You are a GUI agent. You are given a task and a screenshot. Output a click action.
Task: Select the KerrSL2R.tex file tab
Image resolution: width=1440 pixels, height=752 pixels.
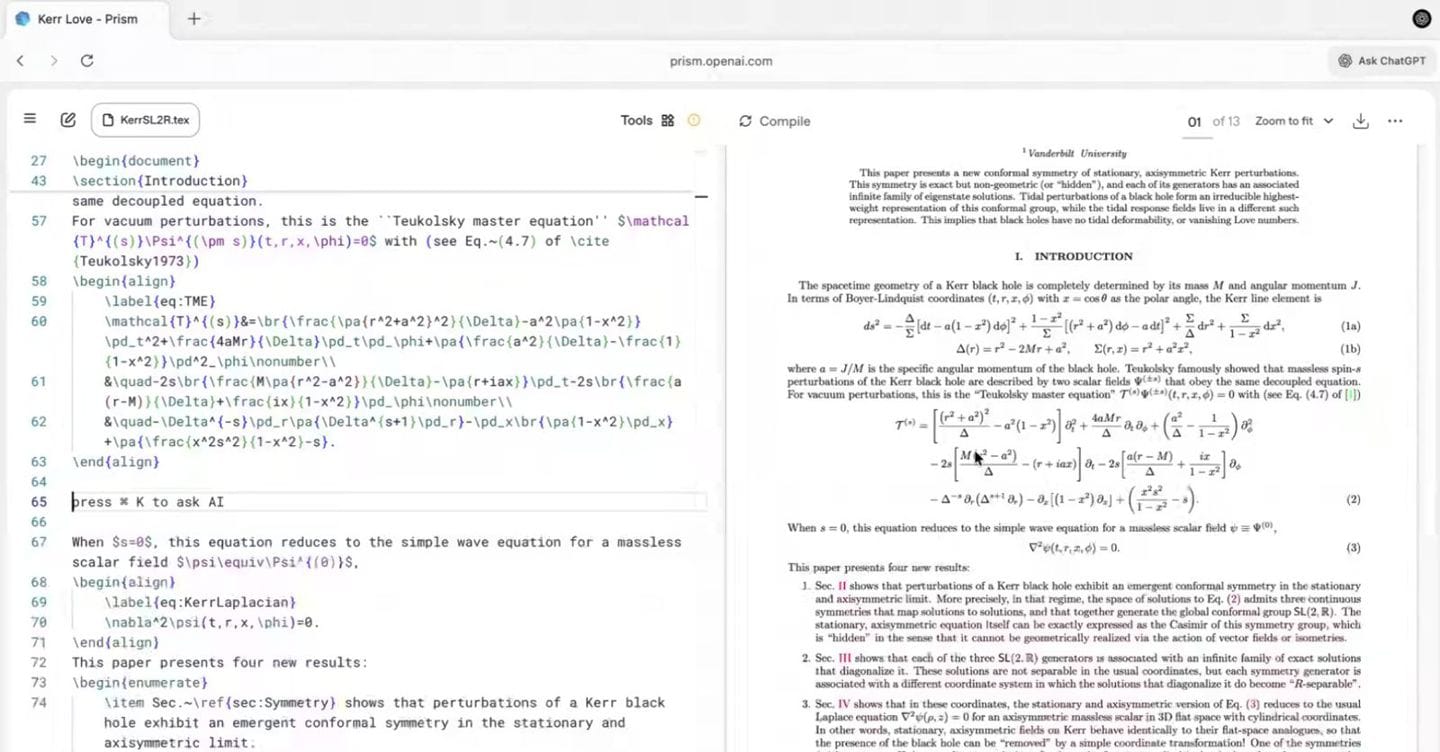click(x=145, y=120)
